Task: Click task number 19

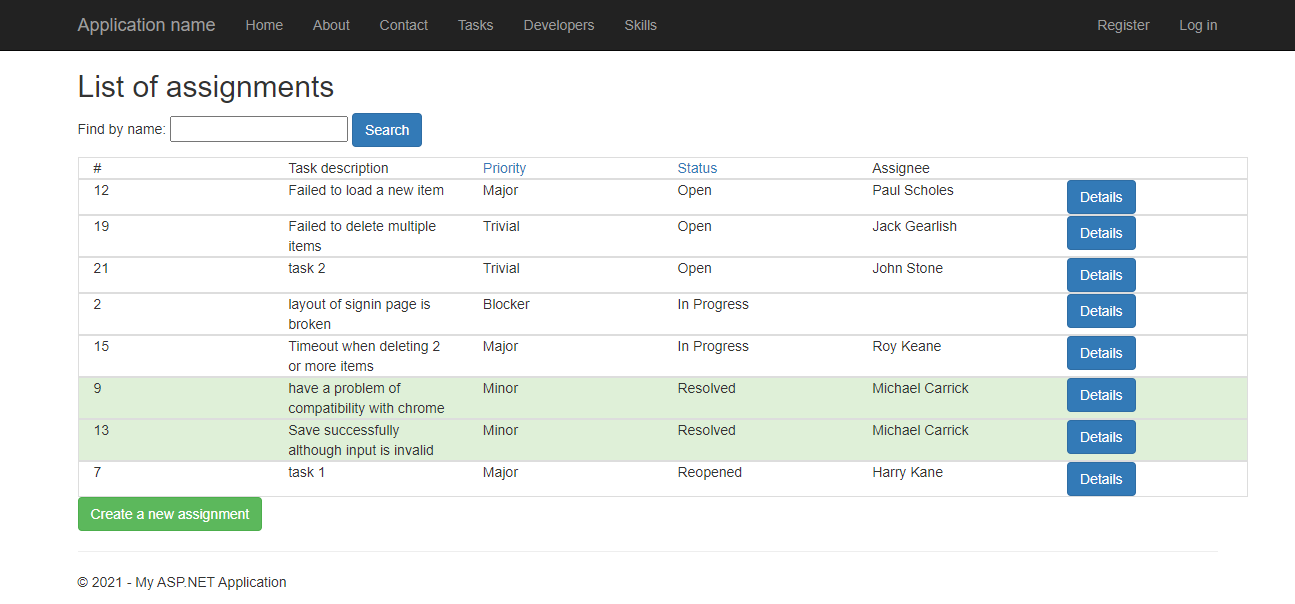Action: point(101,226)
